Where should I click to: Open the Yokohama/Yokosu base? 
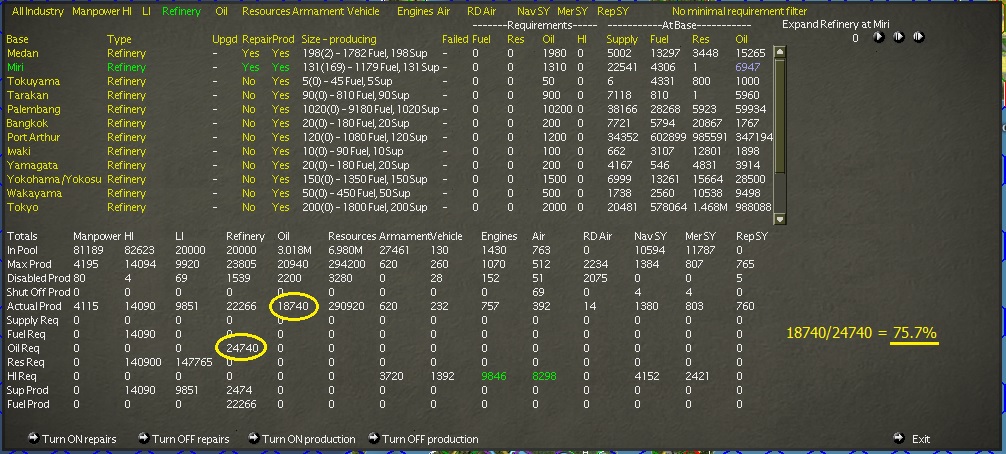click(54, 180)
